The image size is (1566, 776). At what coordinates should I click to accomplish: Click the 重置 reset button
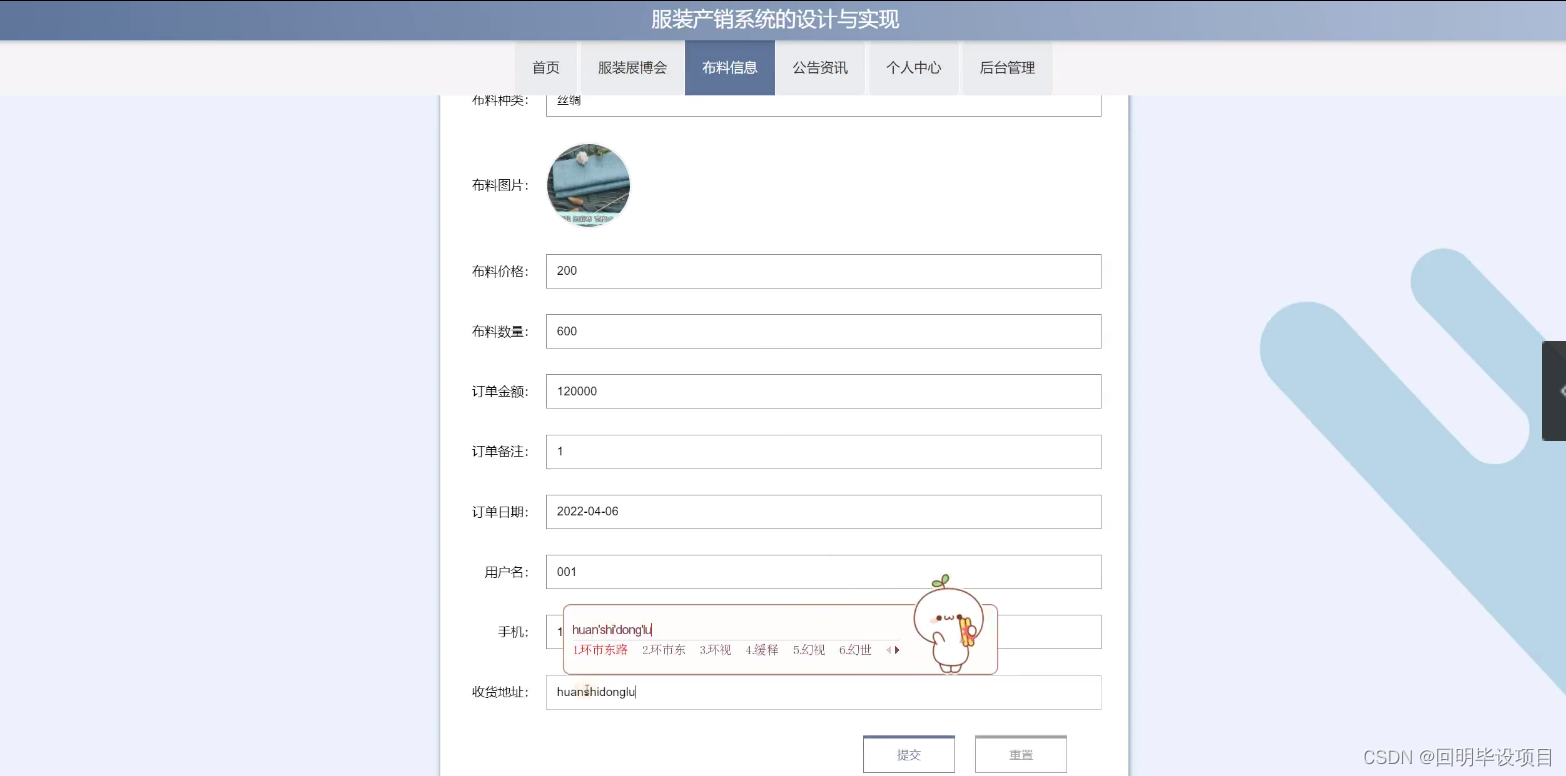[1020, 754]
